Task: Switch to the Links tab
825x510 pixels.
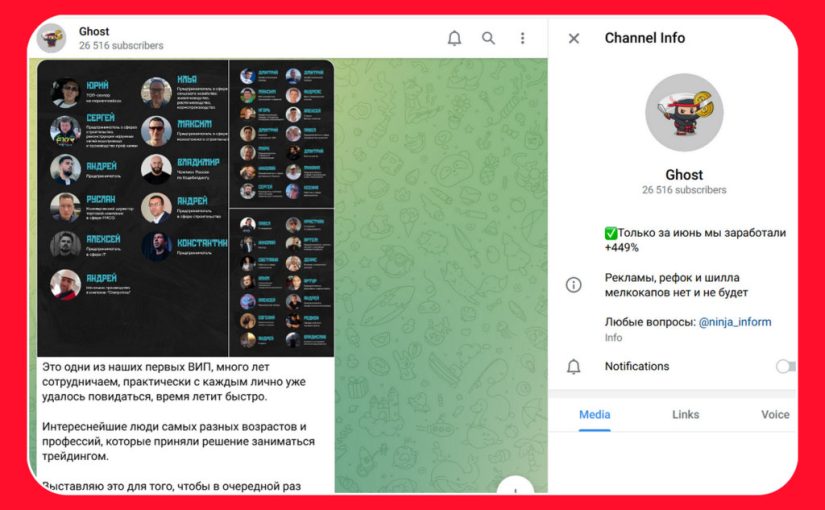Action: click(x=686, y=414)
